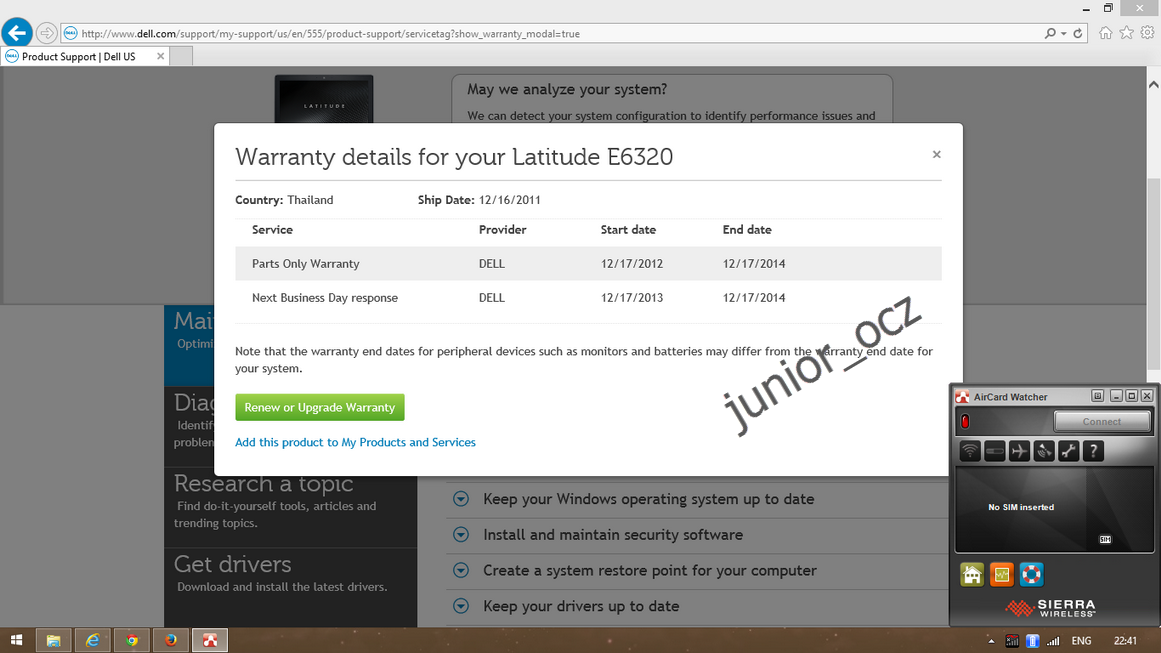
Task: Click the Wi-Fi icon in AirCard Watcher
Action: [x=970, y=451]
